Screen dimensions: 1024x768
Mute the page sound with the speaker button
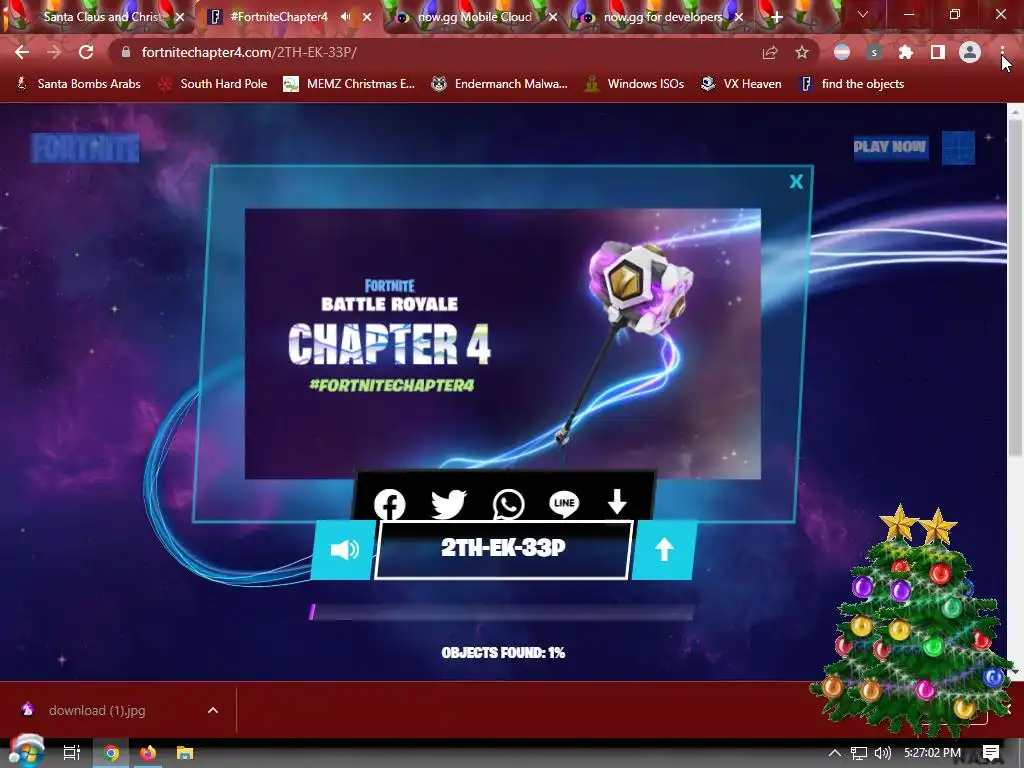[x=344, y=550]
